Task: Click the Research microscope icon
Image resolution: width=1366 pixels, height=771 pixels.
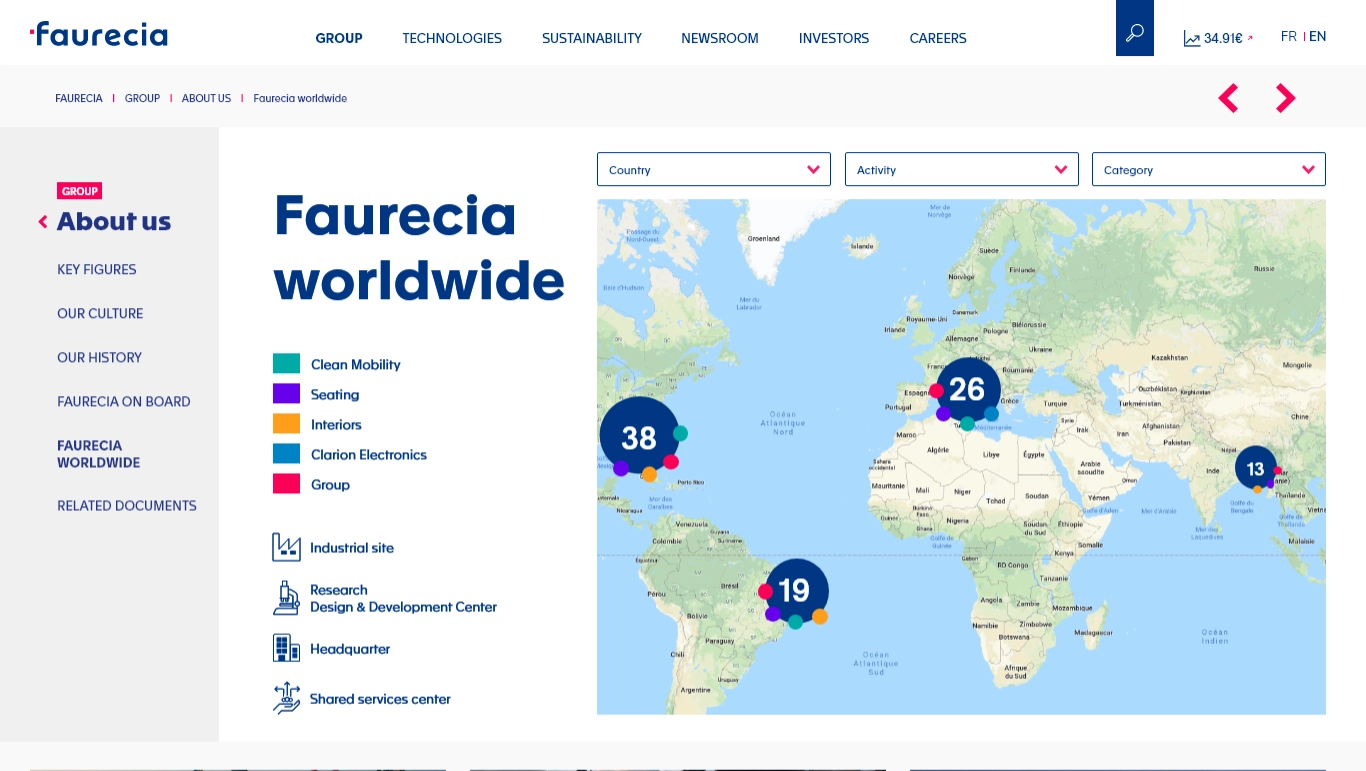Action: (286, 598)
